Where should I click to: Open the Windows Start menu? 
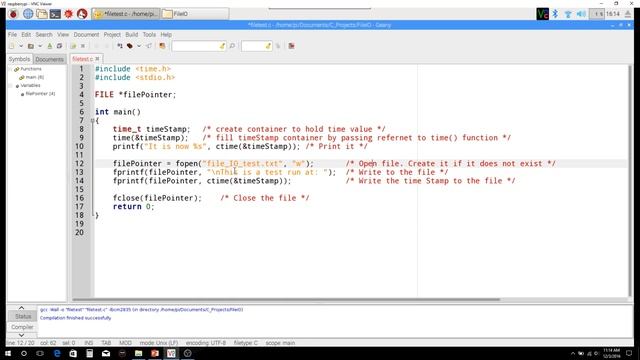pos(8,353)
